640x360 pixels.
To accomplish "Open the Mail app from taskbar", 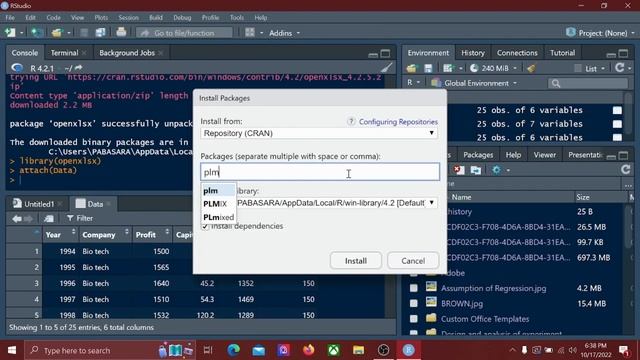I will click(x=258, y=350).
